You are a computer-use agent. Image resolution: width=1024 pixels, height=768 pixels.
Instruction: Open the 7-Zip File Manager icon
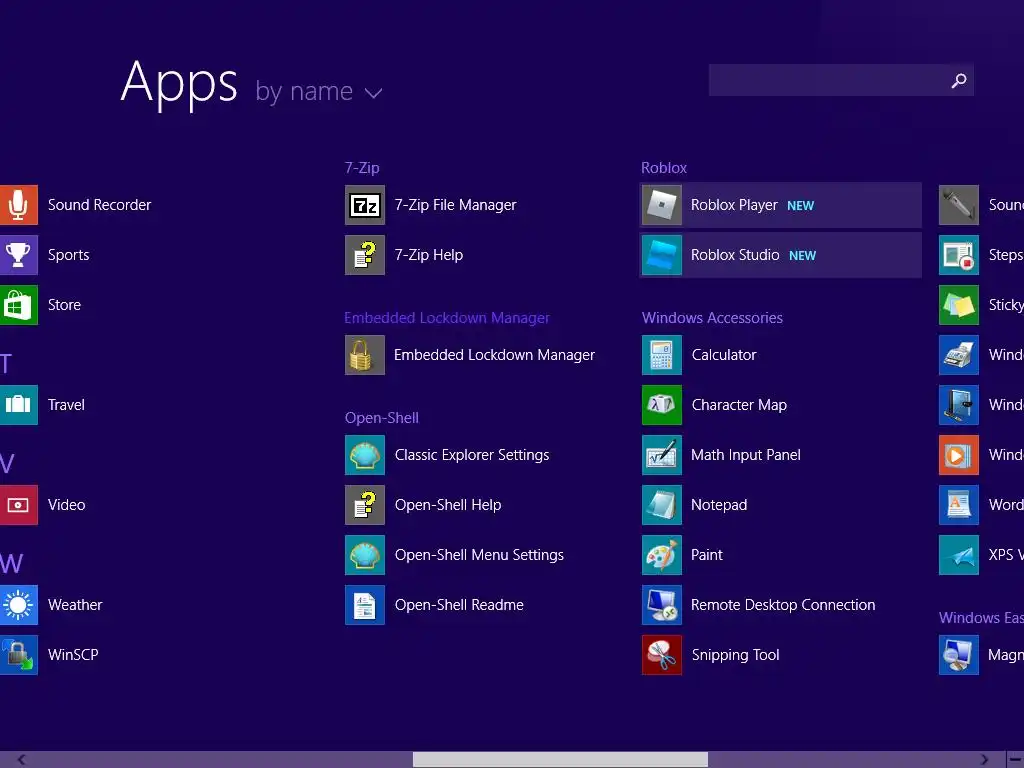364,205
